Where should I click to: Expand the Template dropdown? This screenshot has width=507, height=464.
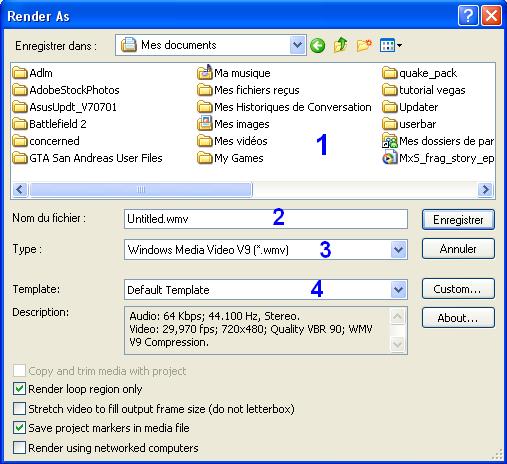(x=398, y=289)
